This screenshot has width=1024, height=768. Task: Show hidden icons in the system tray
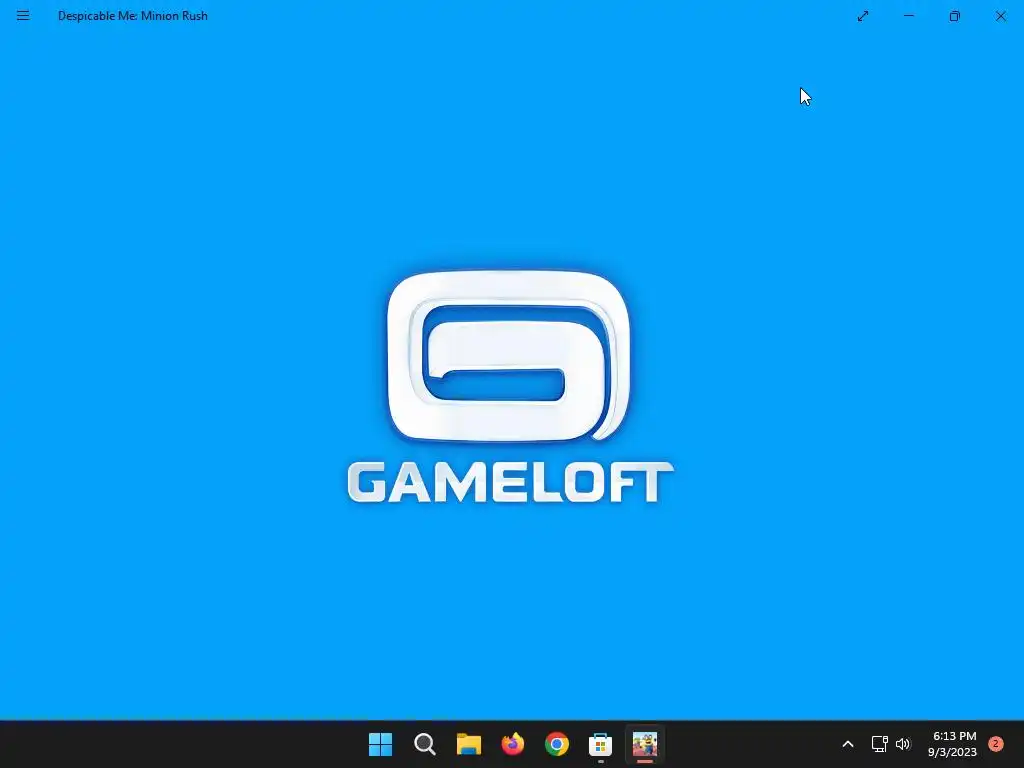point(848,744)
